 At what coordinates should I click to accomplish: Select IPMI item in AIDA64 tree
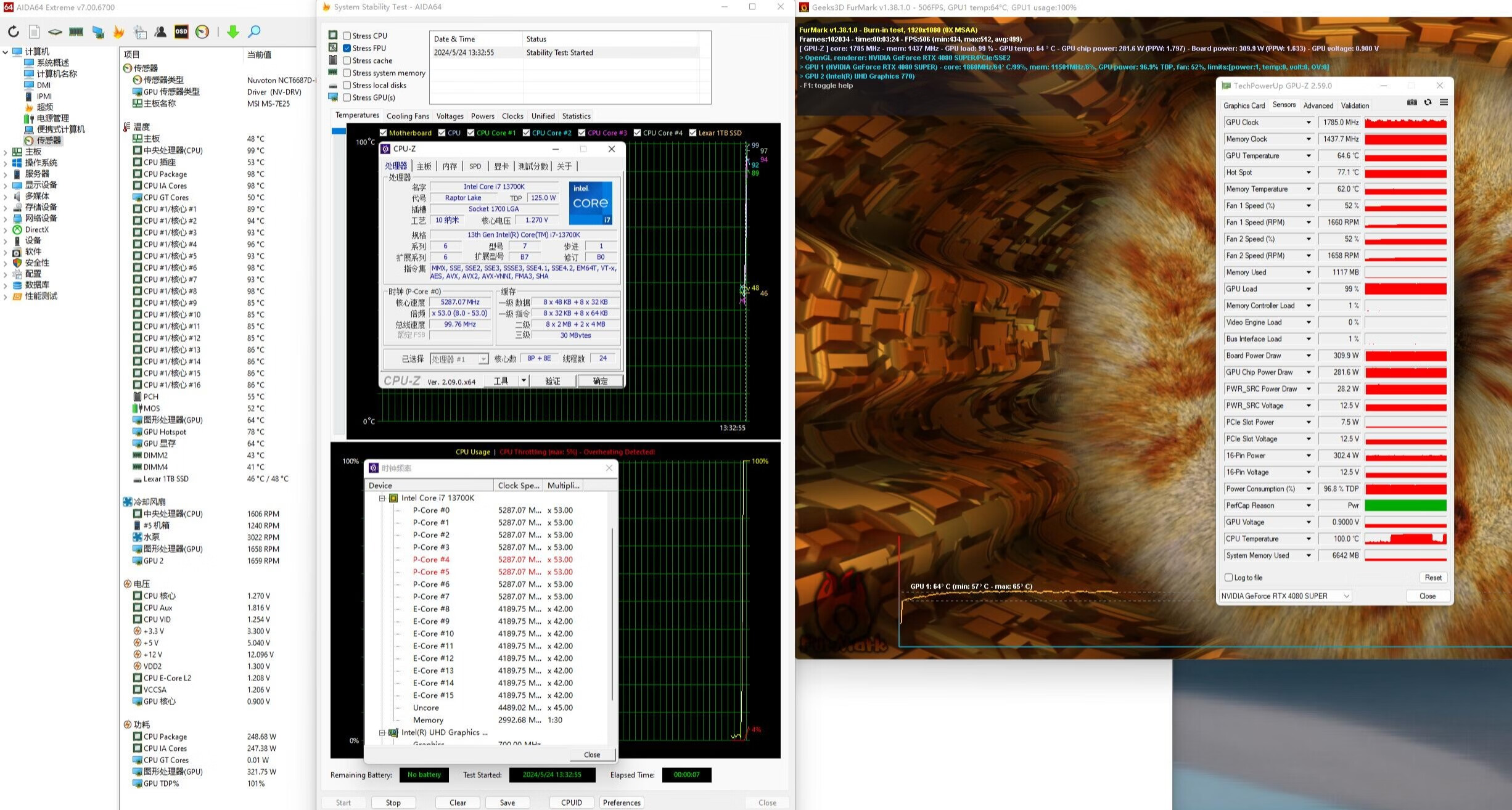tap(44, 96)
